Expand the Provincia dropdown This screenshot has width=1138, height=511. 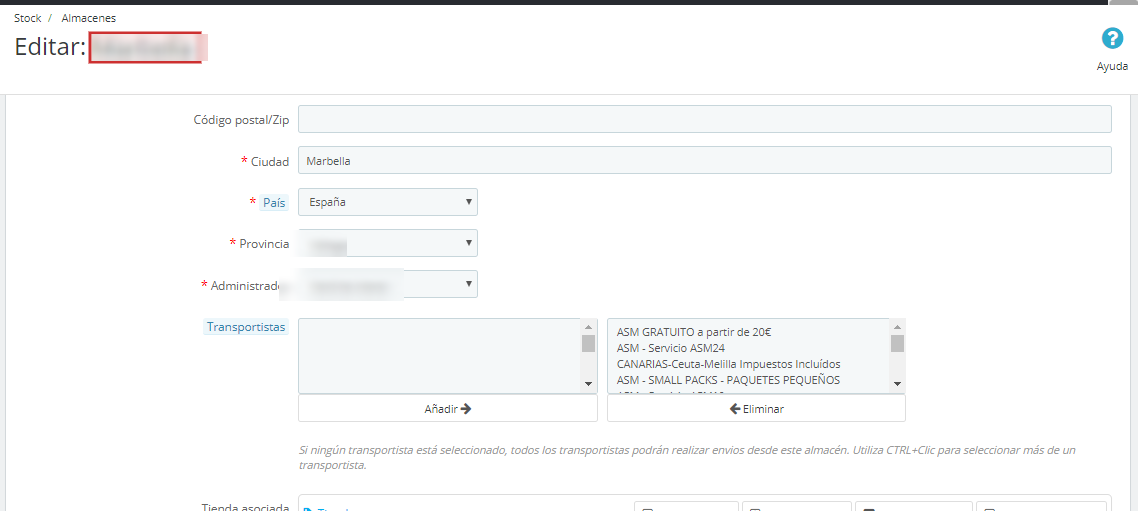click(388, 243)
